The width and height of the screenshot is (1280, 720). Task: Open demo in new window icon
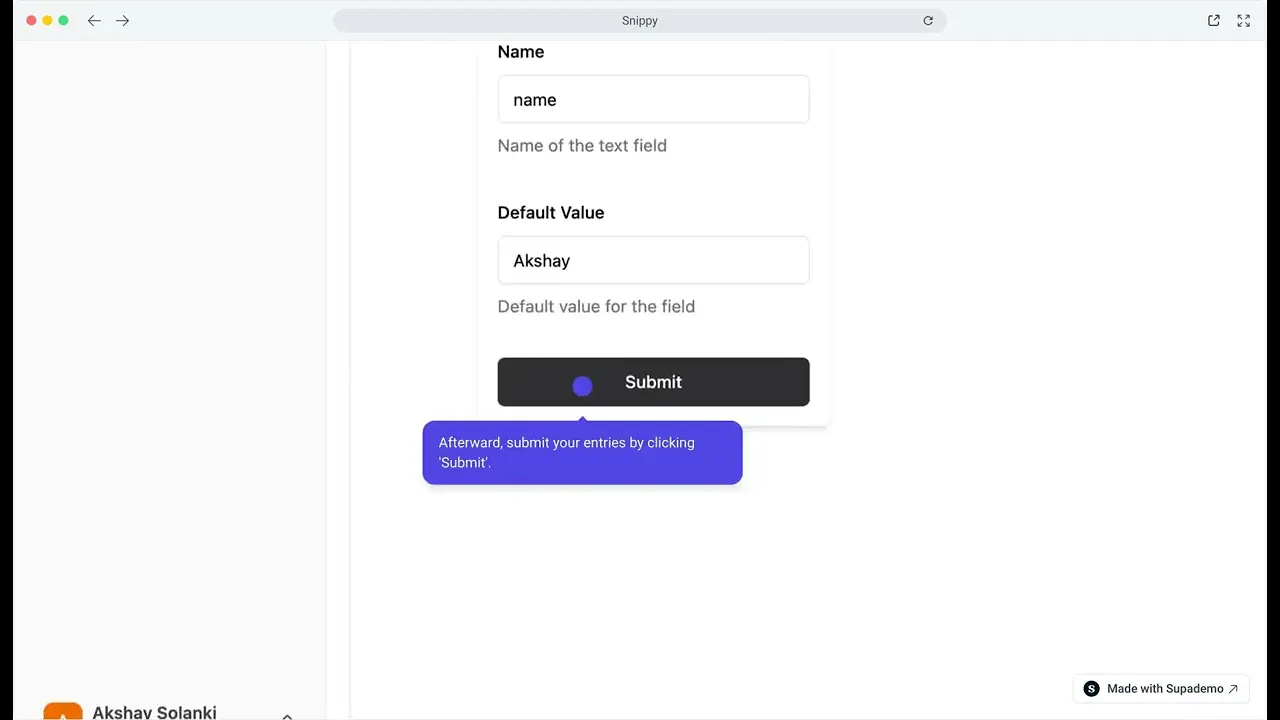[1213, 20]
